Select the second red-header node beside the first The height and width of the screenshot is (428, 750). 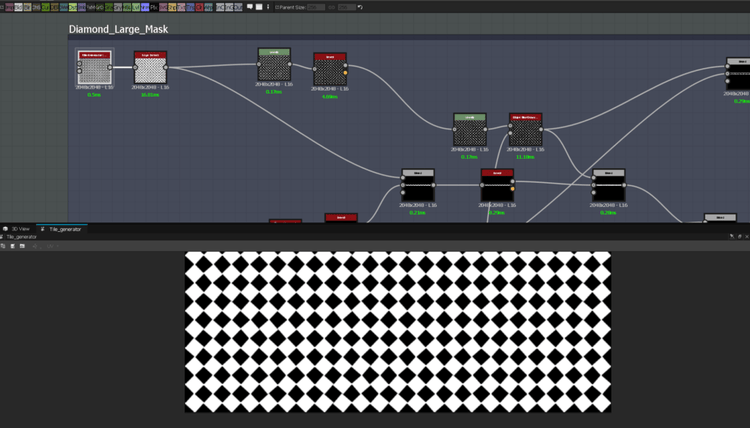pyautogui.click(x=150, y=68)
